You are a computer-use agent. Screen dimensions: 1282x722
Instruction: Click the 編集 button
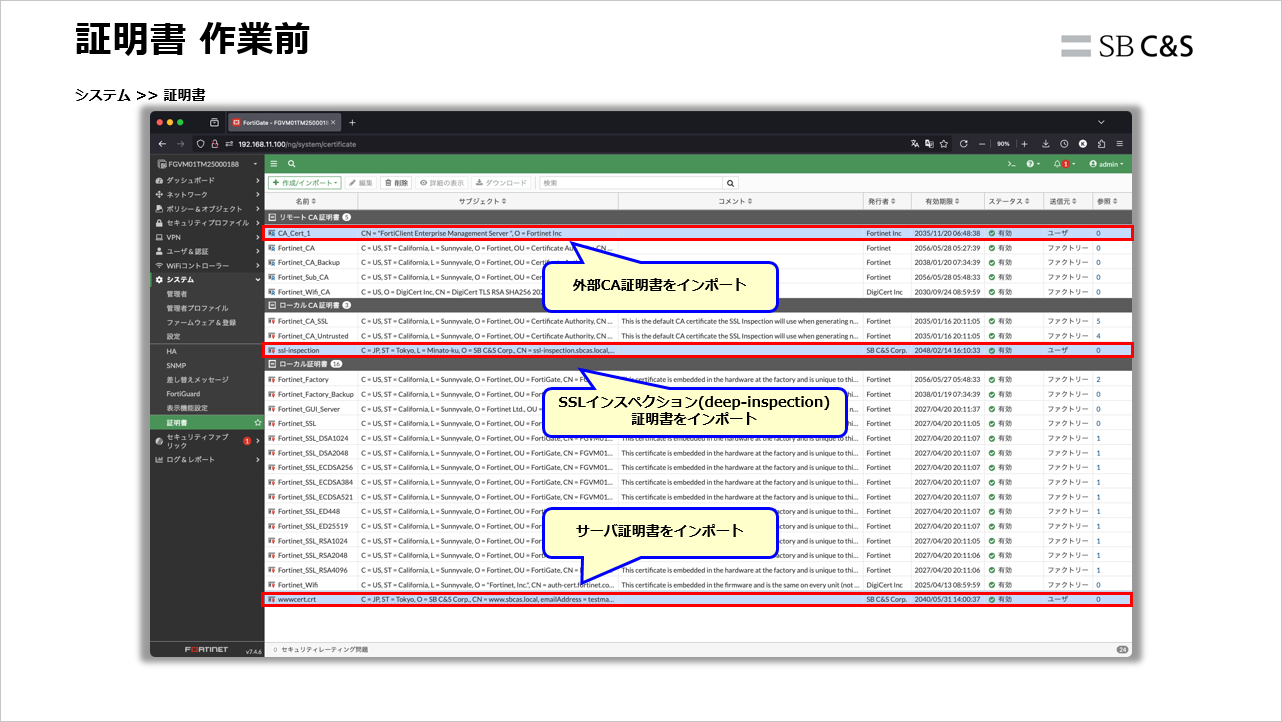pyautogui.click(x=361, y=183)
